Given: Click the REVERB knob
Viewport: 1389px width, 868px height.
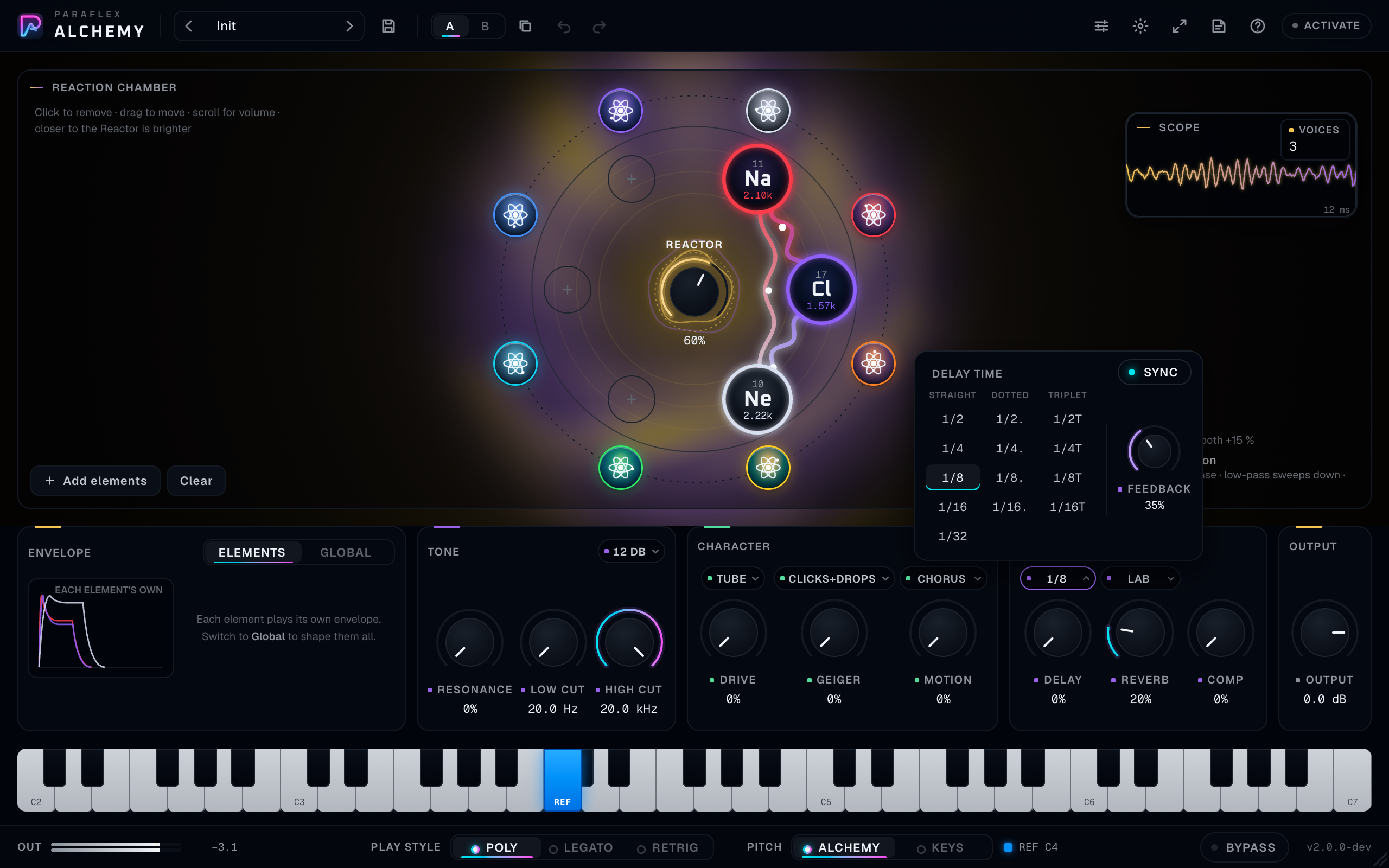Looking at the screenshot, I should pos(1140,633).
